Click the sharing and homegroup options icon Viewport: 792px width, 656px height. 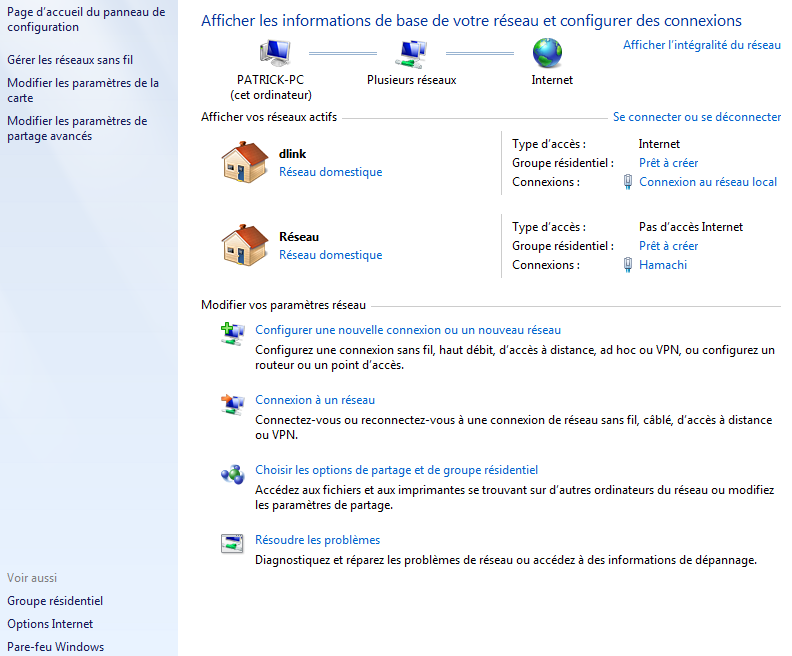click(232, 474)
